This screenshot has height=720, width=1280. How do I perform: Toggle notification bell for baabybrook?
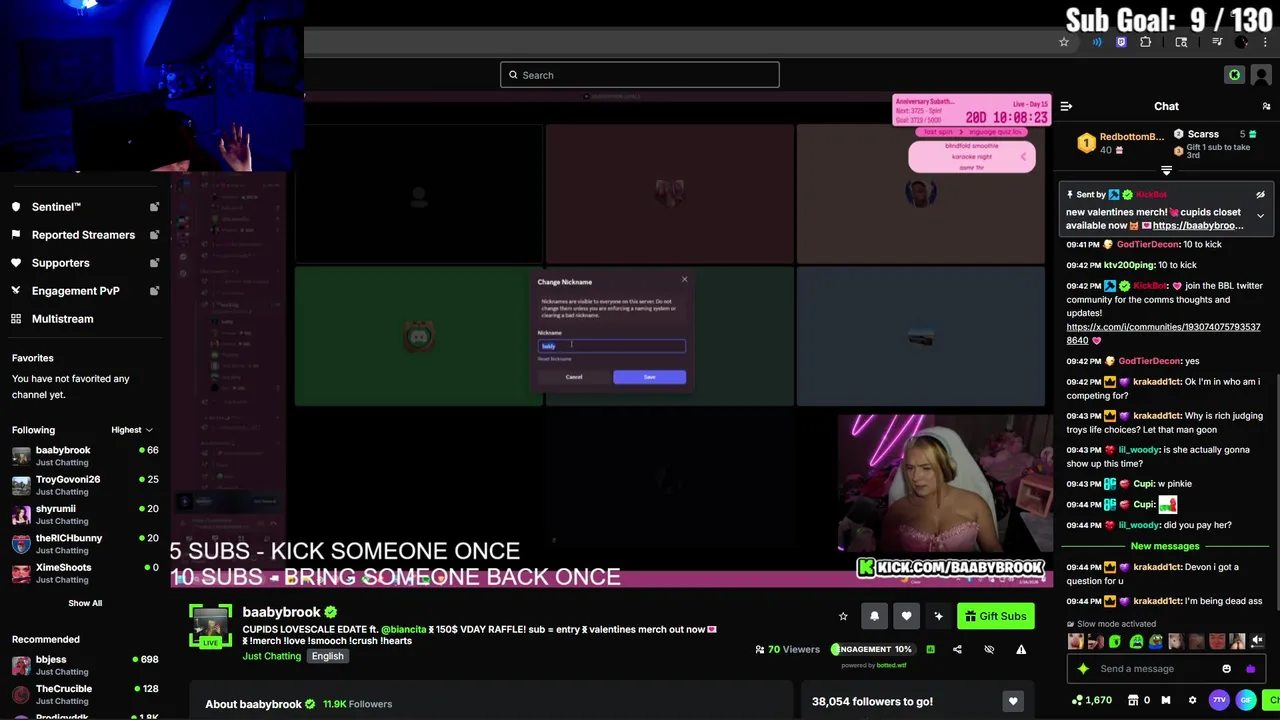(x=874, y=616)
